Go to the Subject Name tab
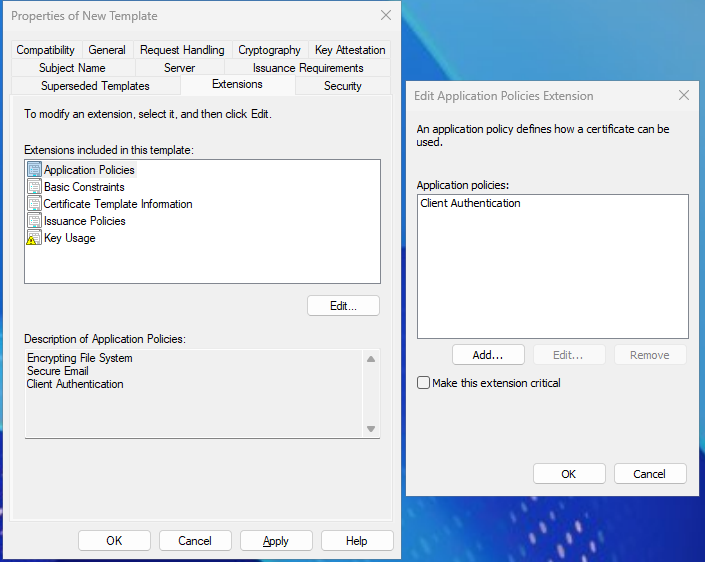 pos(72,68)
